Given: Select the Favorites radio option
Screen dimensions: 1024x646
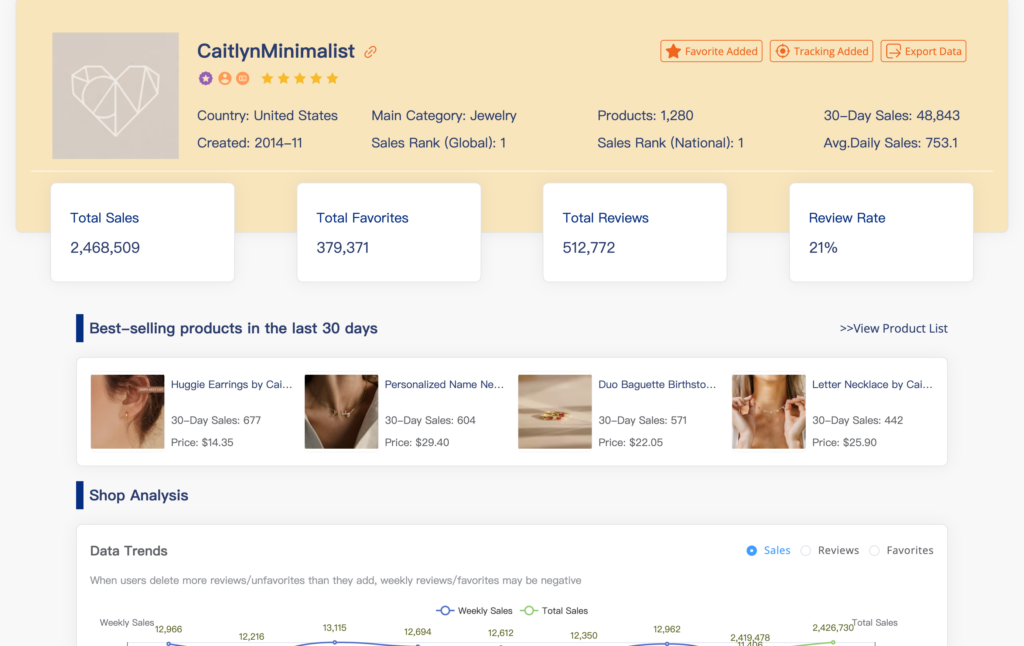Looking at the screenshot, I should click(x=875, y=550).
